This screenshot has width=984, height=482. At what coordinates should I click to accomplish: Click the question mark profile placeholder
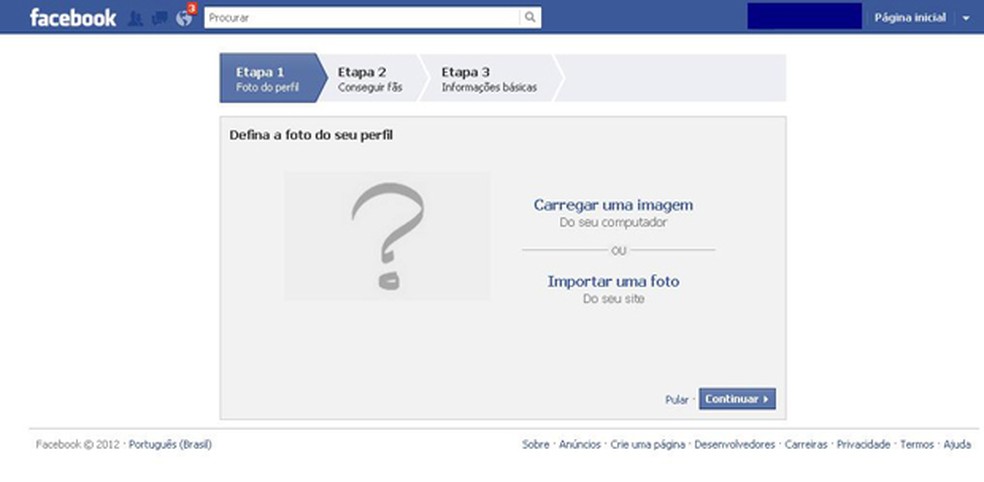387,236
